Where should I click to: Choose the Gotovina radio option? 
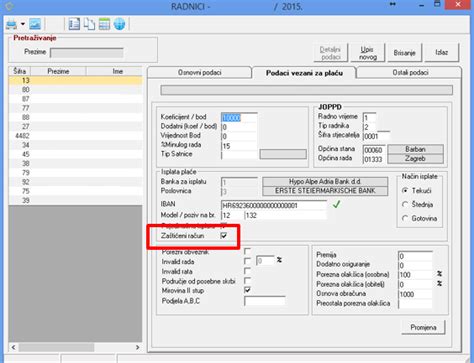(405, 218)
